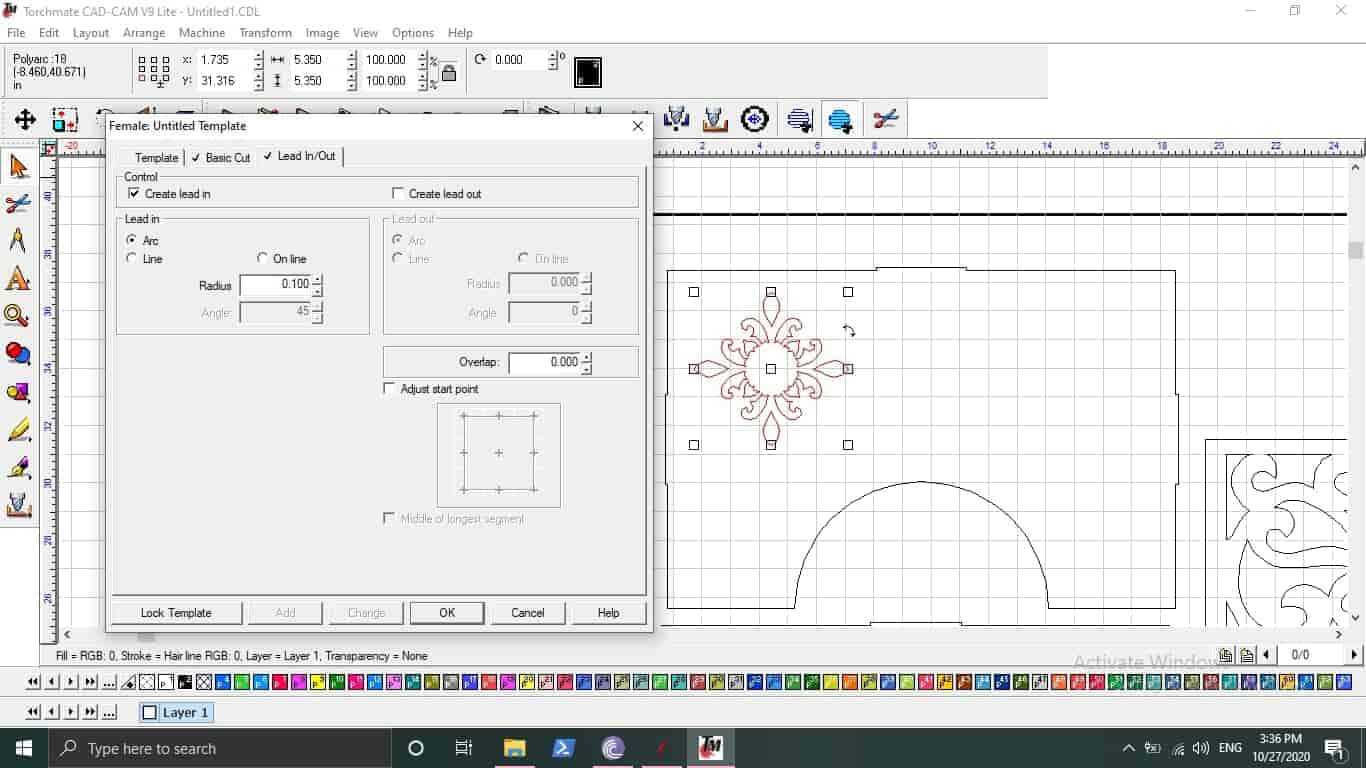This screenshot has width=1366, height=768.
Task: Choose the scissors cut tool in left toolbar
Action: point(18,204)
